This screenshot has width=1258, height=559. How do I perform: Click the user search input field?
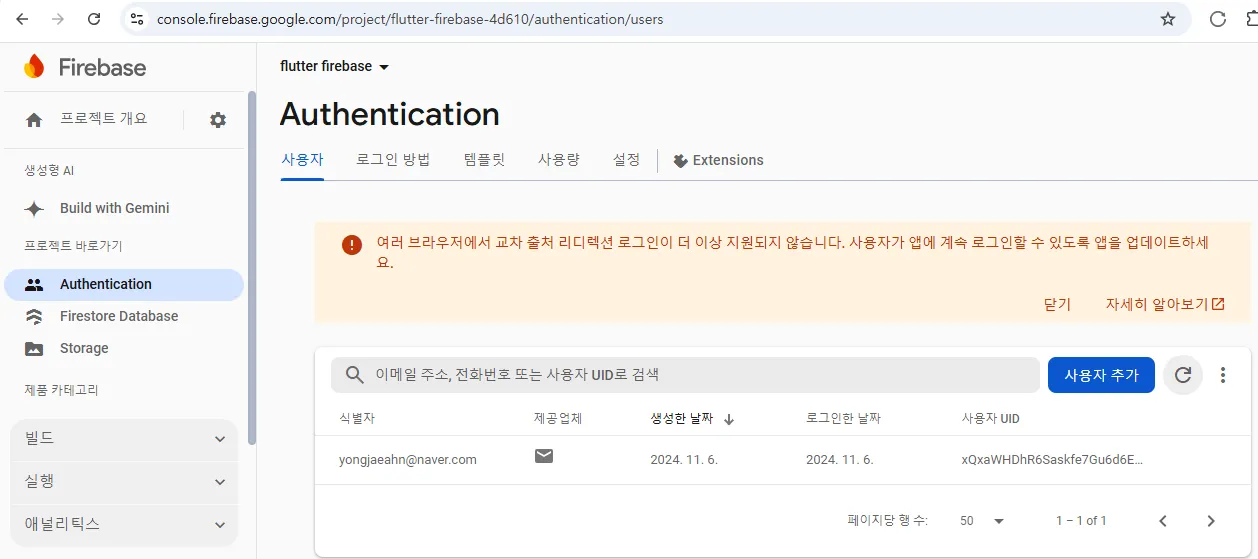coord(685,375)
